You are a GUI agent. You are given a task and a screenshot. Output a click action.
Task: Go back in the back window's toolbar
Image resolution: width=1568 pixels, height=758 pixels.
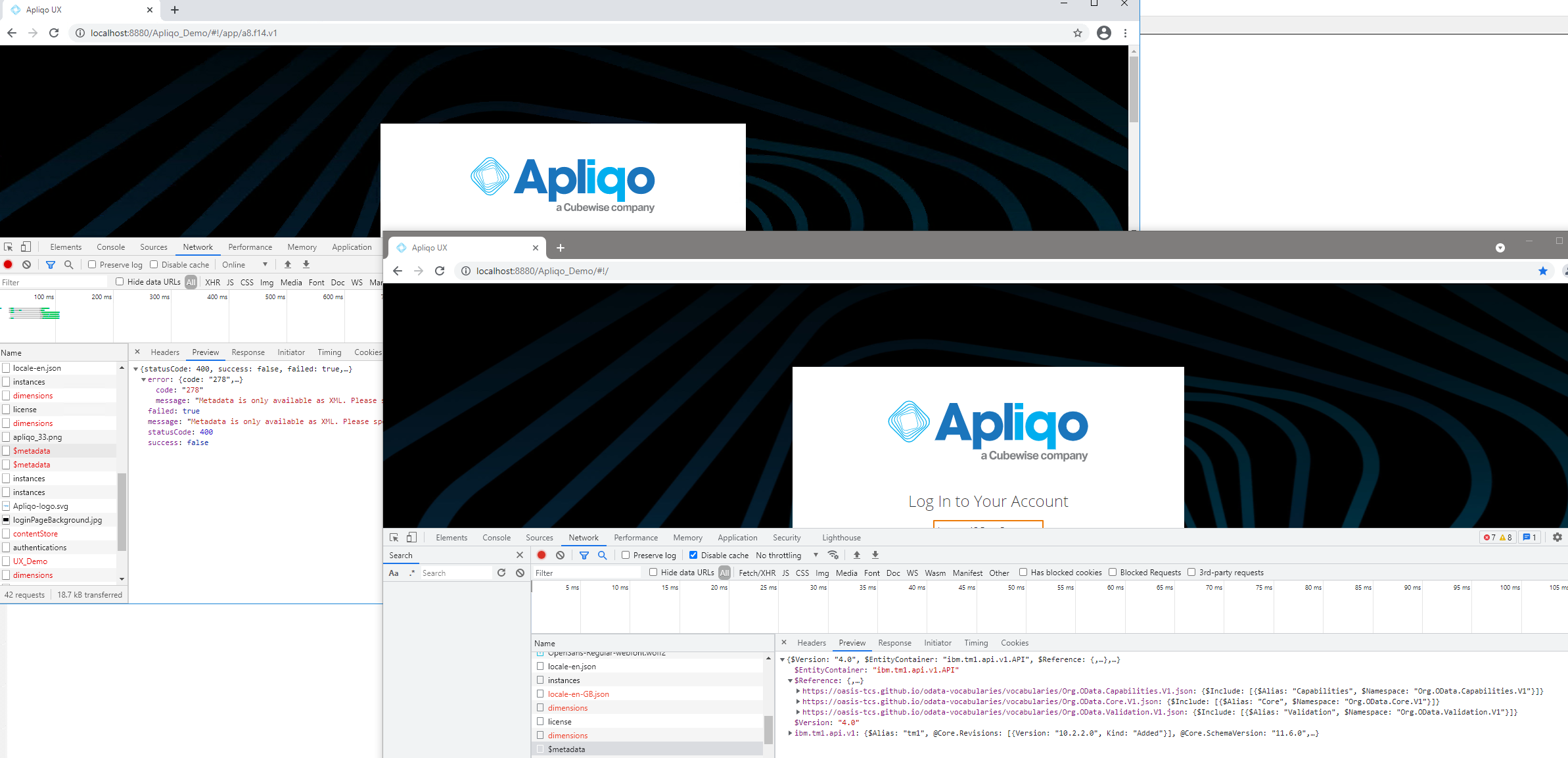(x=12, y=33)
